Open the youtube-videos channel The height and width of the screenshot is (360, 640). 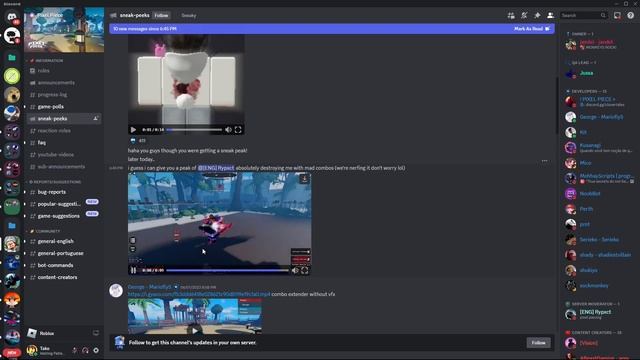pyautogui.click(x=64, y=155)
